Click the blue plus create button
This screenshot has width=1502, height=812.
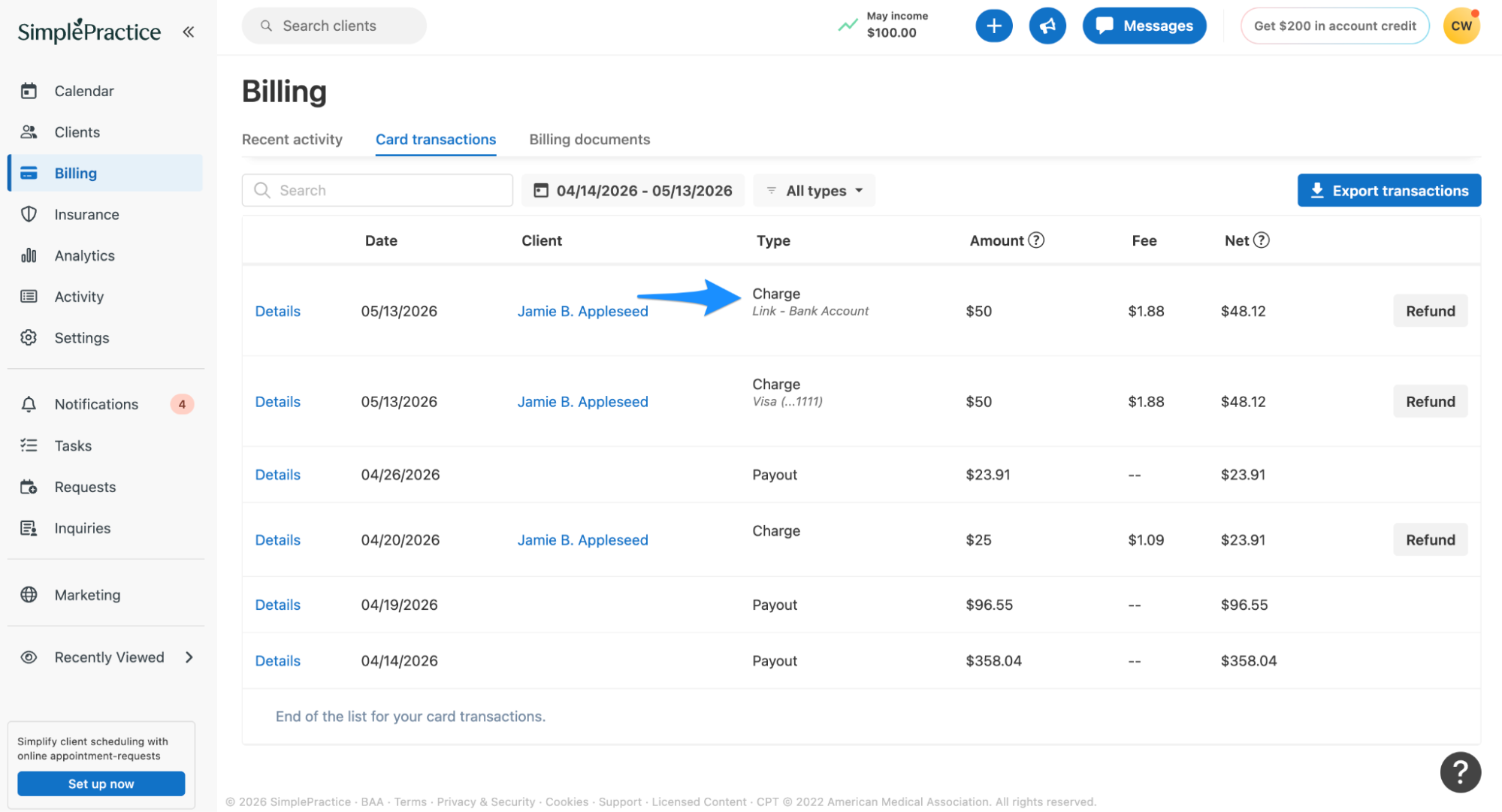pos(993,26)
